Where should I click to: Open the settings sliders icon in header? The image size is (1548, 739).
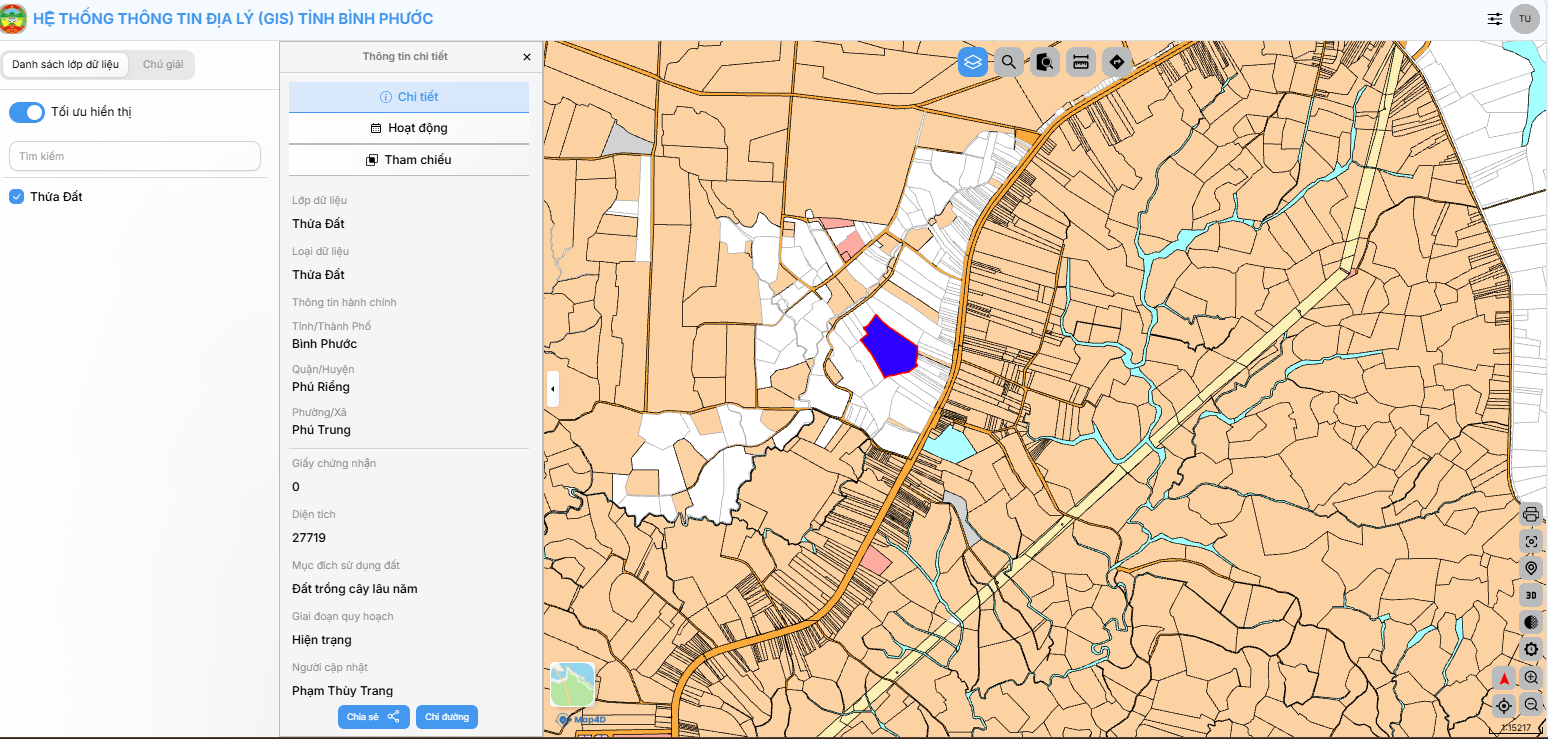pos(1495,19)
